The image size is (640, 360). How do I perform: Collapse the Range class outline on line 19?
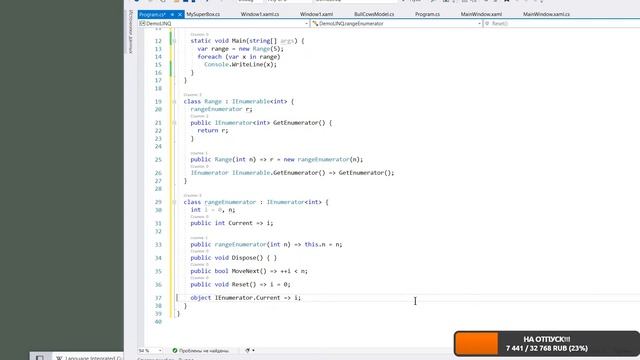[x=174, y=101]
